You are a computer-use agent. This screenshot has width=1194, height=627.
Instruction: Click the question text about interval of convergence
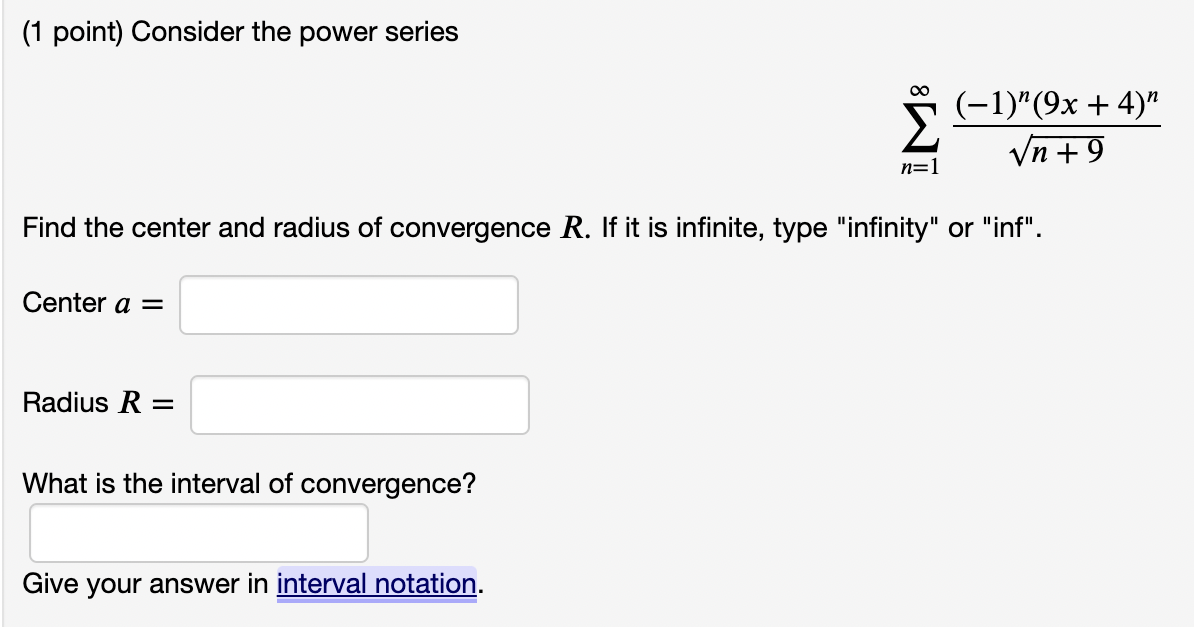point(249,483)
